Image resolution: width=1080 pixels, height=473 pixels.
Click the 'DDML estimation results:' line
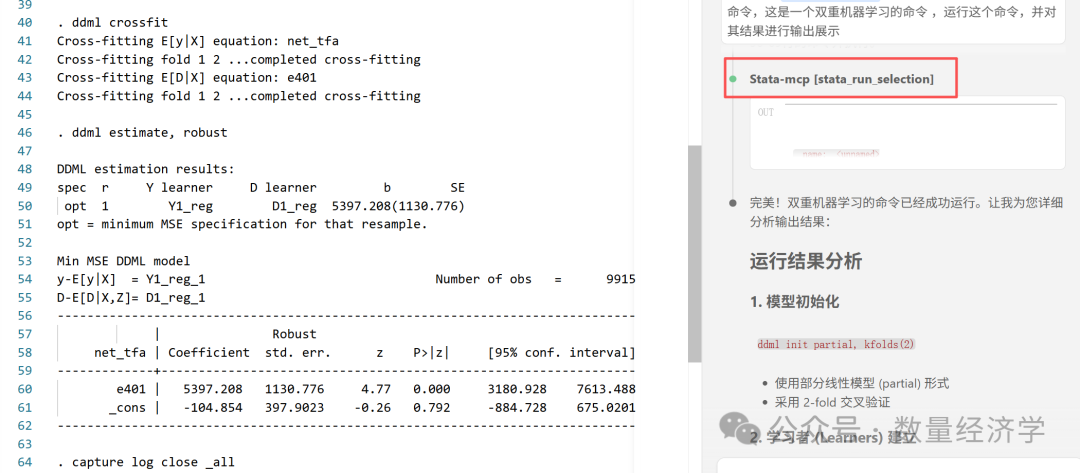pyautogui.click(x=146, y=169)
